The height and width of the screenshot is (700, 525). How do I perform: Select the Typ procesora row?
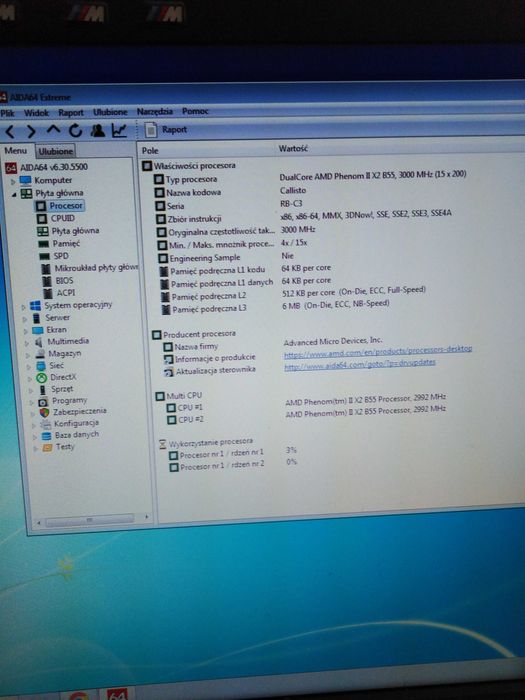(310, 177)
